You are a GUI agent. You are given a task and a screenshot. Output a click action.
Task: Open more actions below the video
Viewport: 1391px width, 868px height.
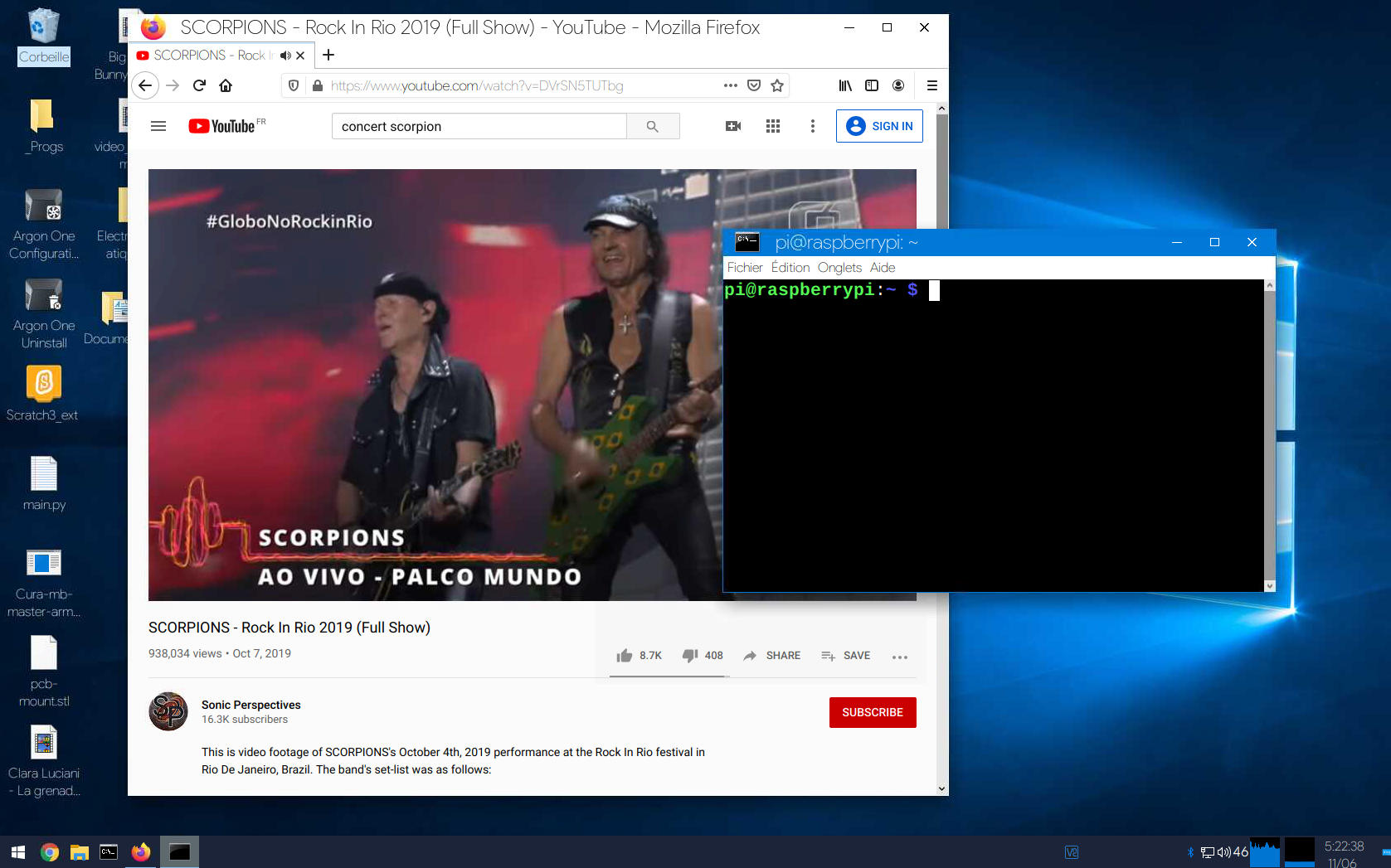click(900, 657)
